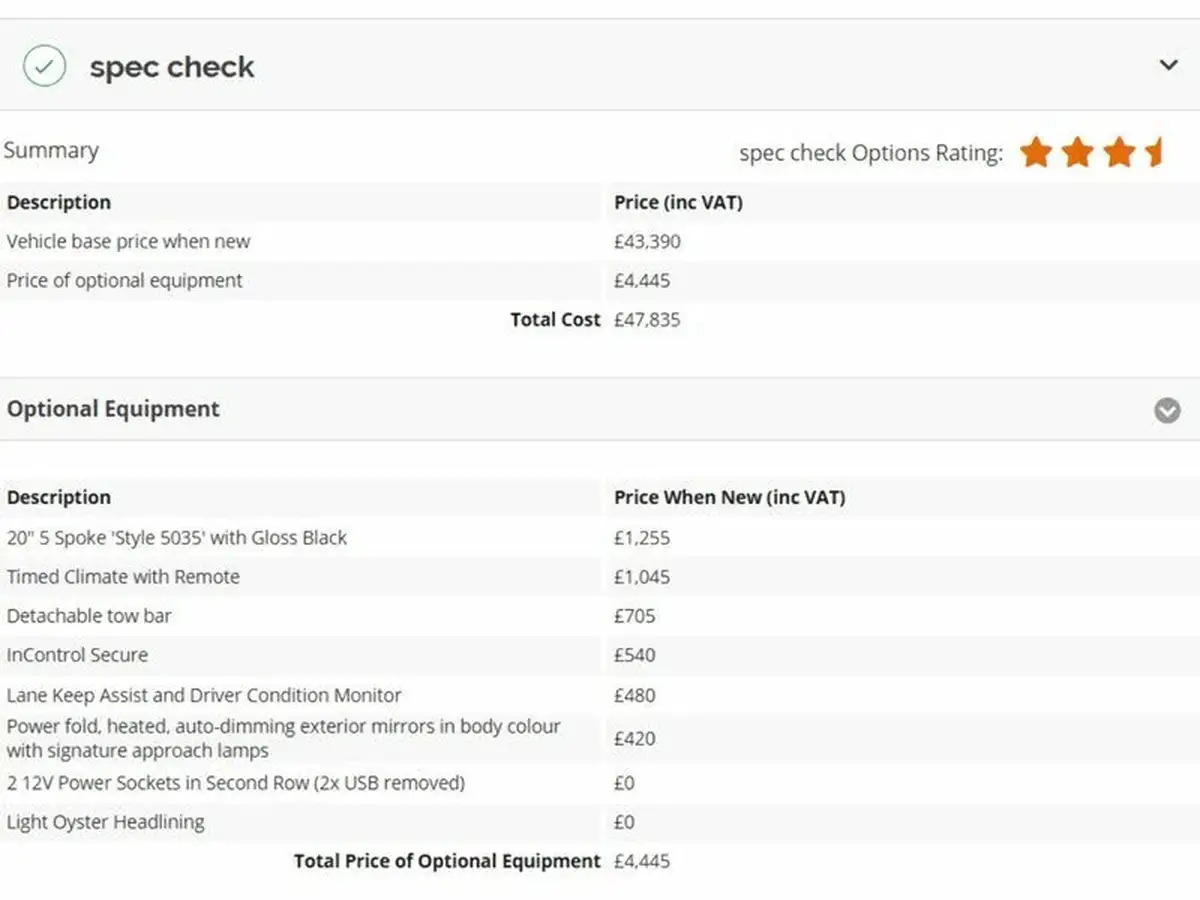Click the first orange rating star

[x=1036, y=153]
